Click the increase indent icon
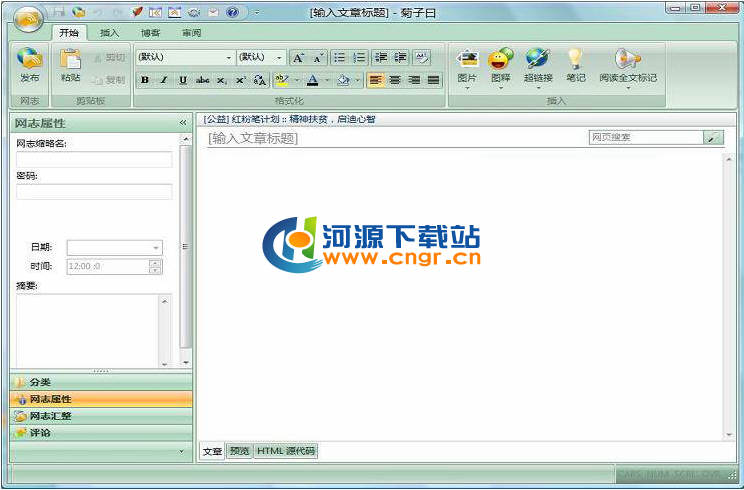Screen dimensions: 744x490 point(400,58)
